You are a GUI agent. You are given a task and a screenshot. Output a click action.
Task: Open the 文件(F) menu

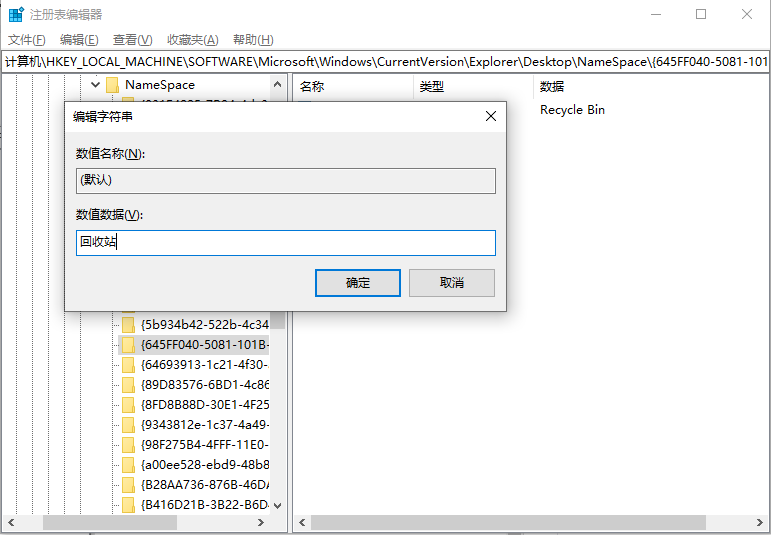click(27, 40)
